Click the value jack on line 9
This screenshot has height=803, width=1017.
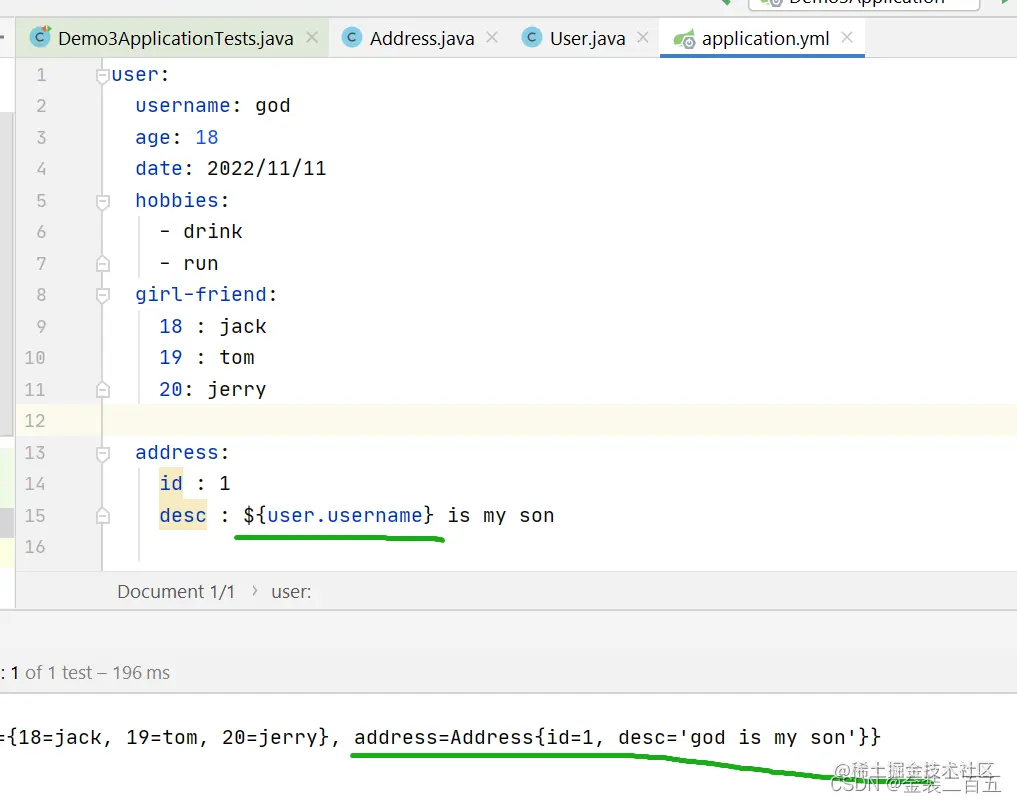pos(243,326)
